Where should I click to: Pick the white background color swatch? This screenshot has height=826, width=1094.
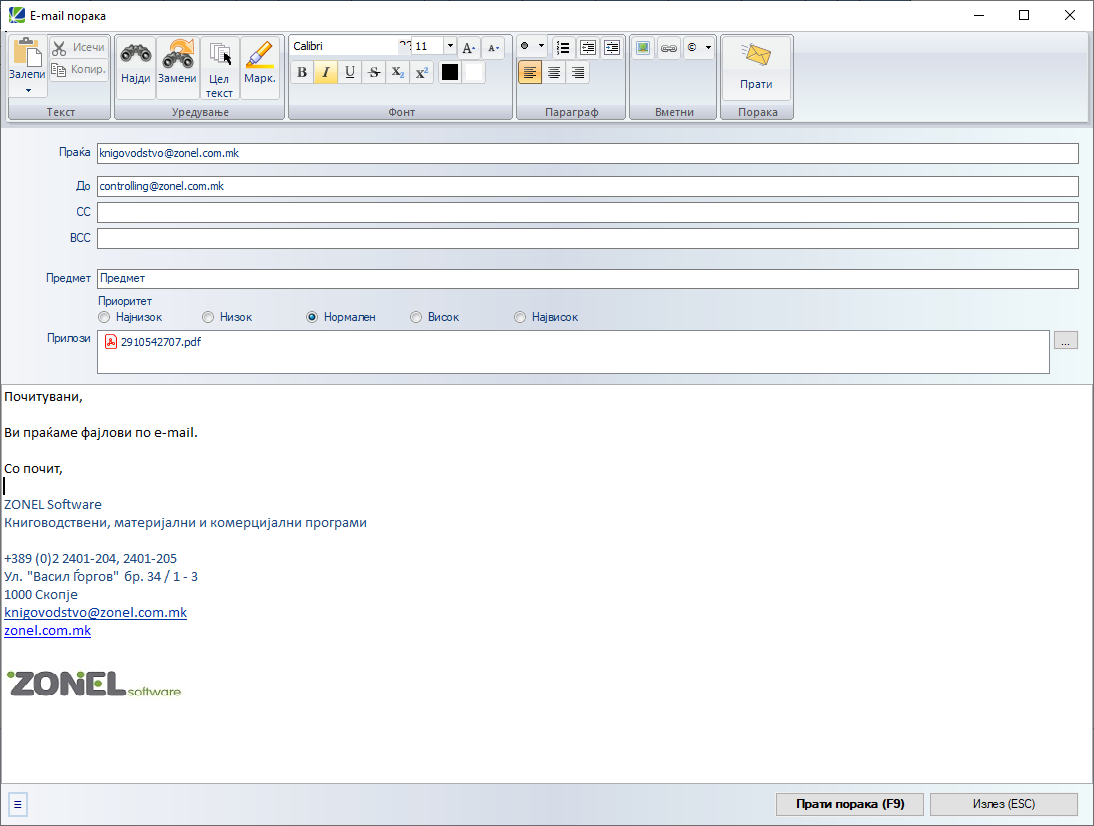click(x=474, y=72)
